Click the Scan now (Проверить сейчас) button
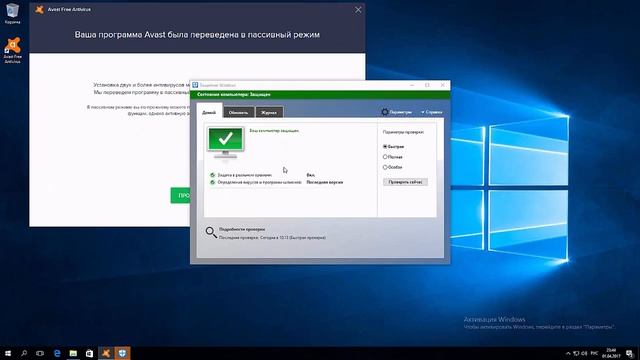 coord(405,182)
